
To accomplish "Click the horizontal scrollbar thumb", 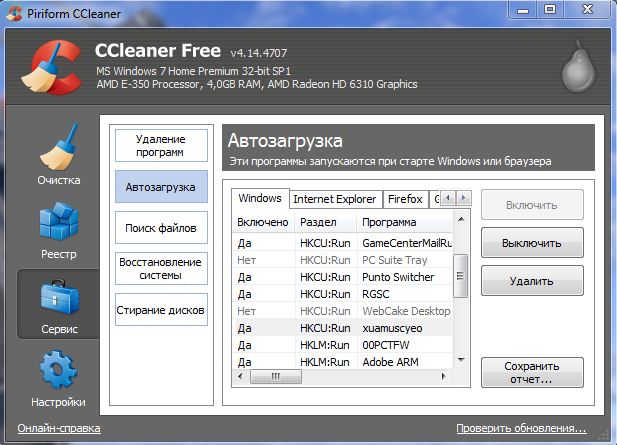I will tap(276, 376).
